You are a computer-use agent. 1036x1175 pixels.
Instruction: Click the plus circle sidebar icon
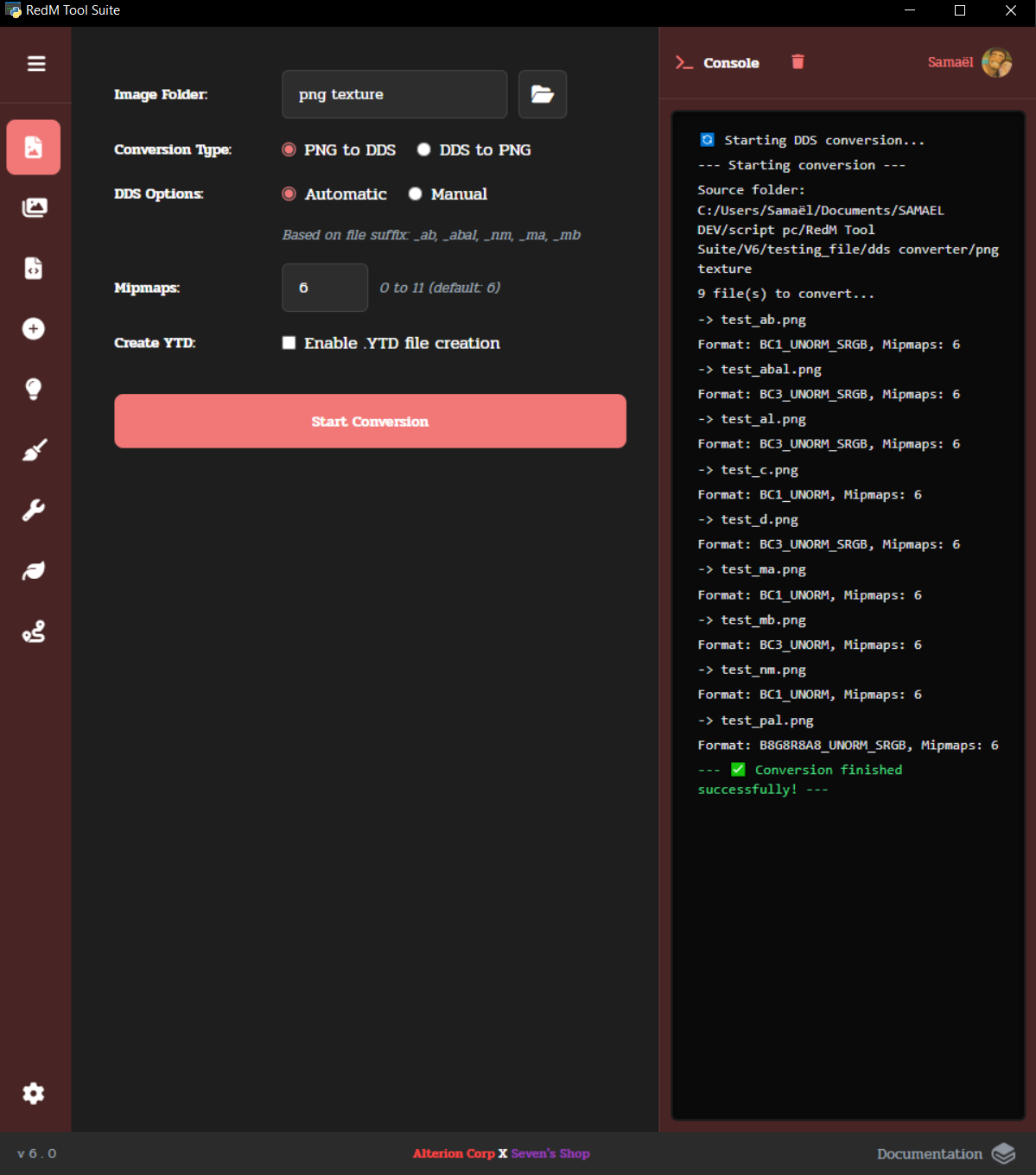(34, 329)
